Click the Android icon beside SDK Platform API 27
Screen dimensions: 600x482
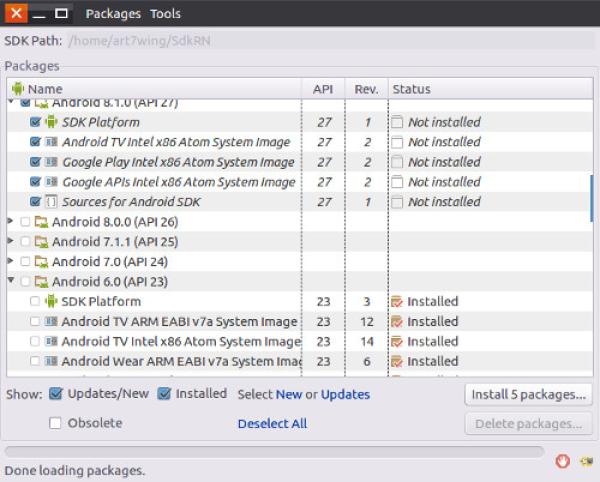pyautogui.click(x=51, y=122)
